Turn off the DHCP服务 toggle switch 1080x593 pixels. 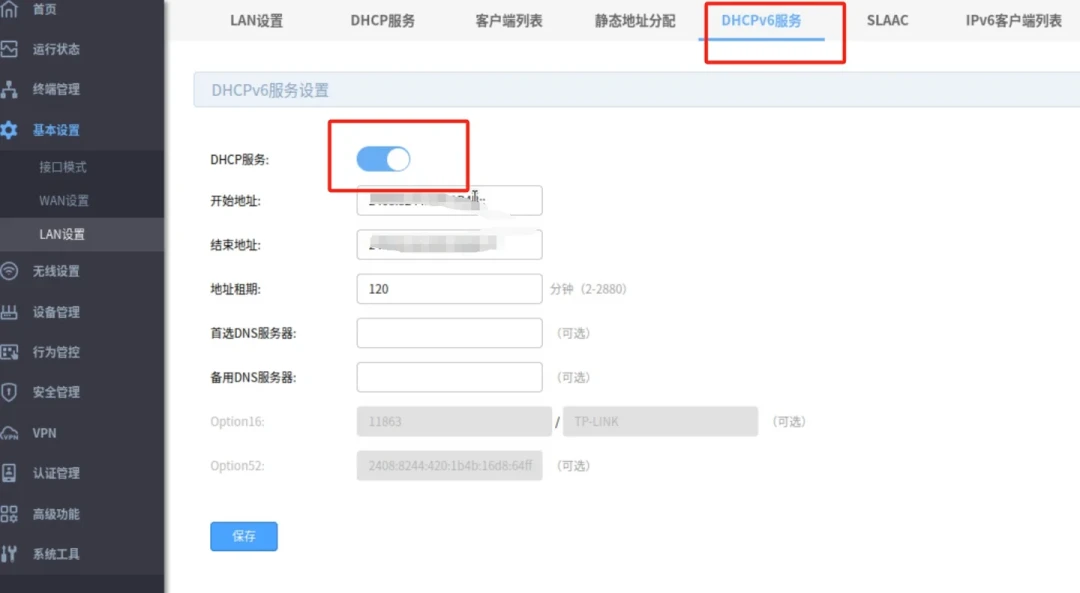(383, 159)
